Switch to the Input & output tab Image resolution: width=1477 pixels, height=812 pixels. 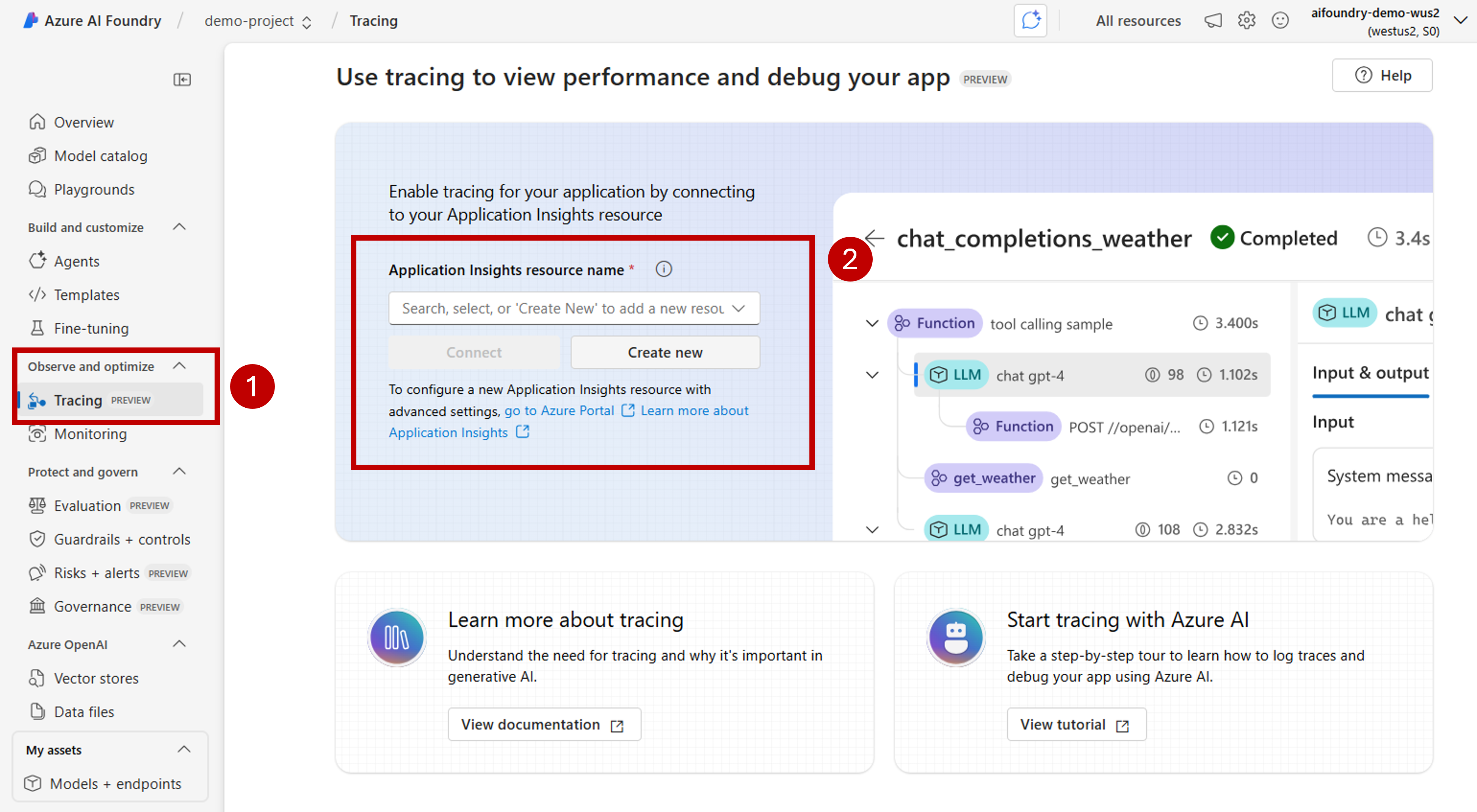coord(1370,372)
